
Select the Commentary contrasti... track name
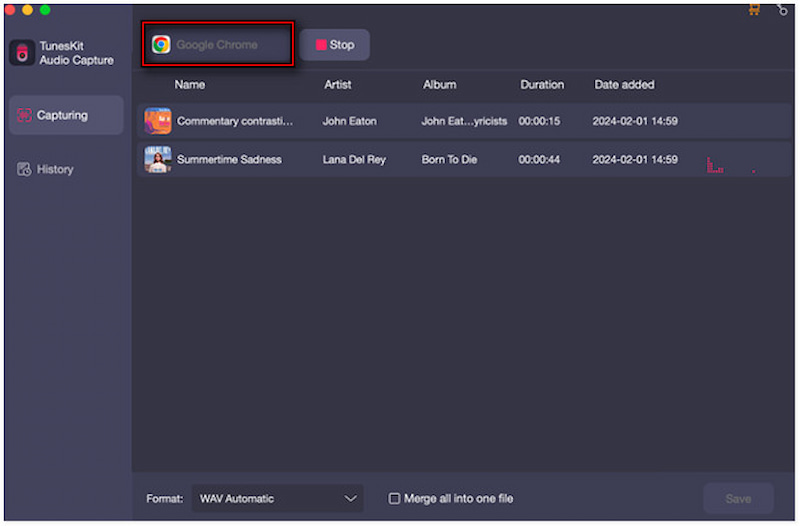pyautogui.click(x=235, y=121)
